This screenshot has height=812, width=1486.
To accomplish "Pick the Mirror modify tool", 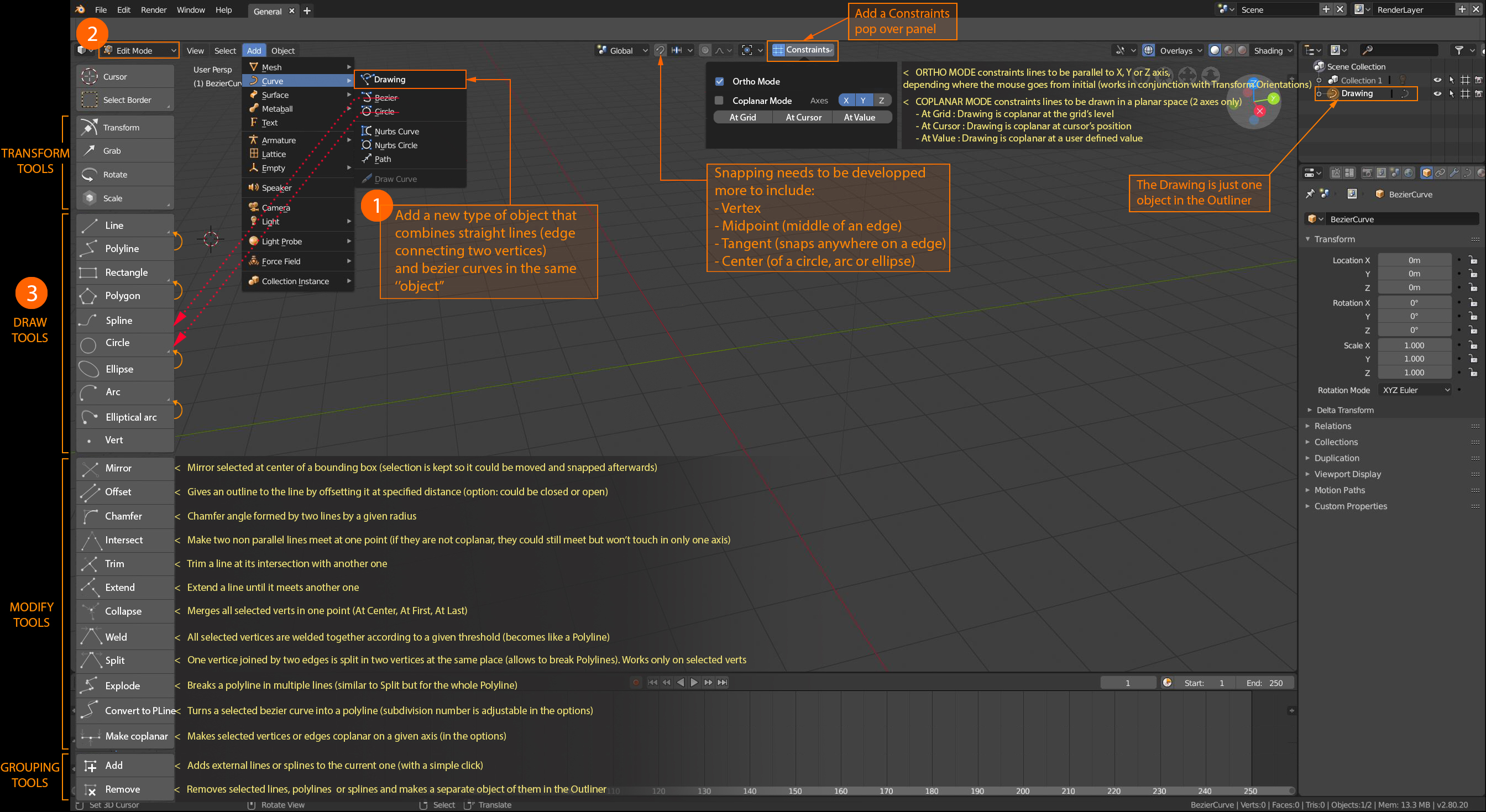I will click(x=124, y=468).
